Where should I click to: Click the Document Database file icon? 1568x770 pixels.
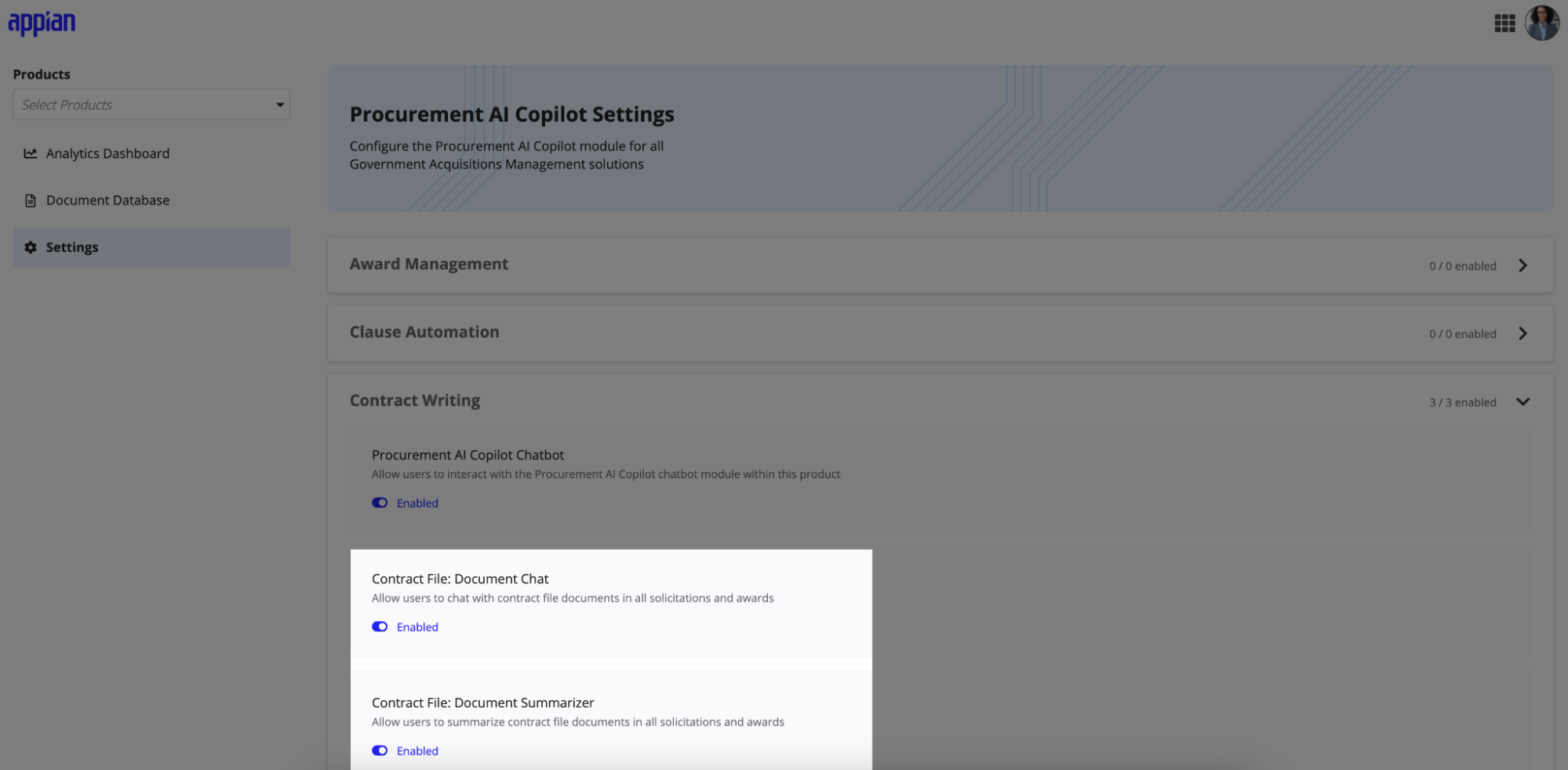coord(31,201)
